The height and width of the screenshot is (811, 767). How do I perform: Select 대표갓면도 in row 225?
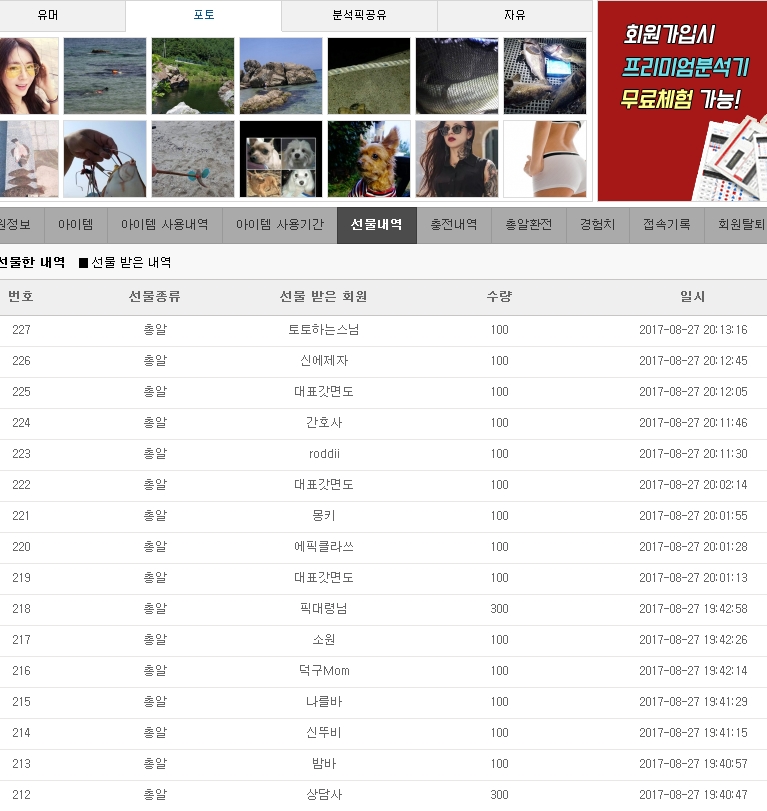click(x=324, y=392)
